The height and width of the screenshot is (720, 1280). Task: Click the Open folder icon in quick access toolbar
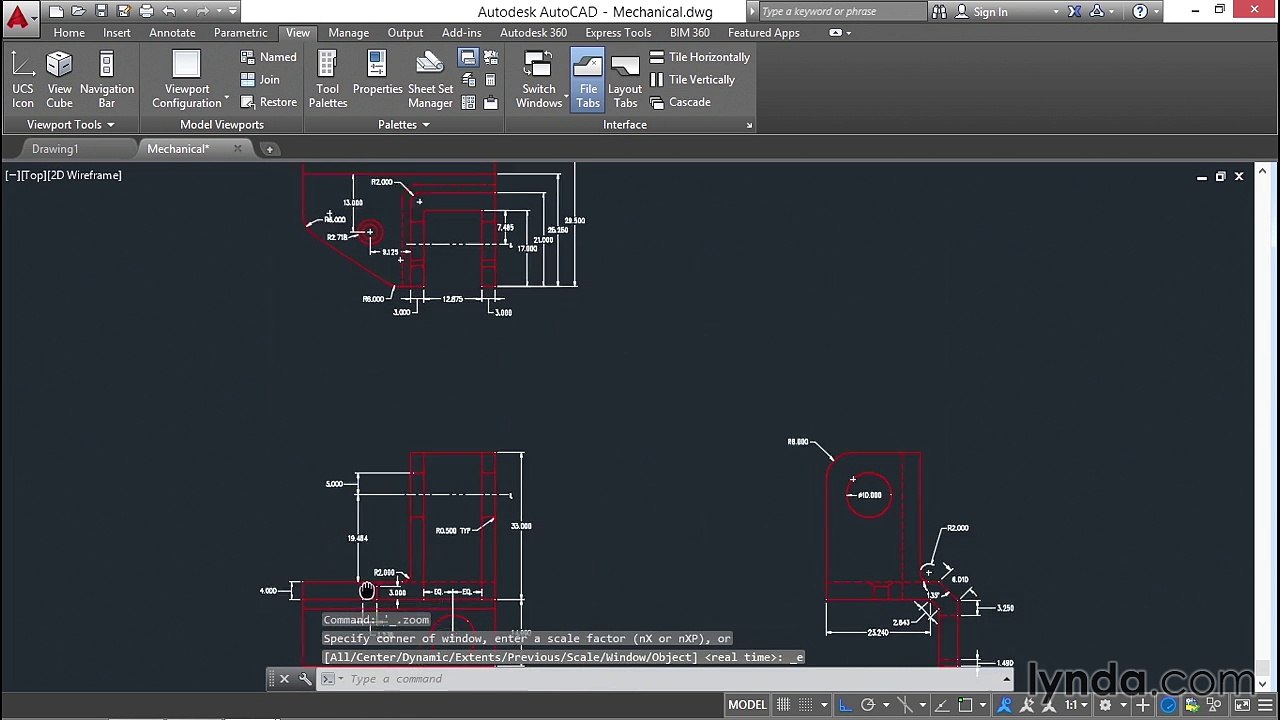pos(79,11)
